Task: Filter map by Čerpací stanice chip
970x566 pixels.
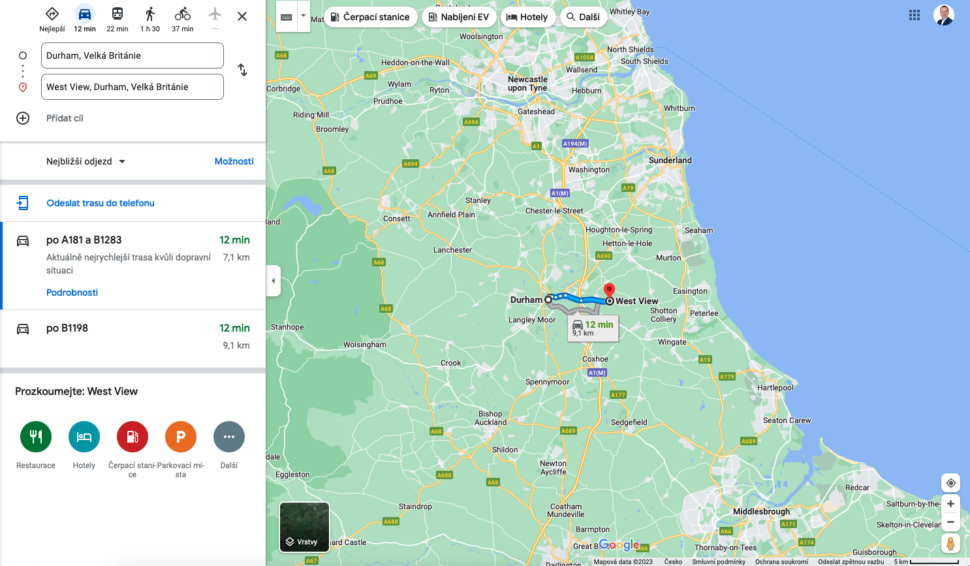Action: click(x=371, y=17)
